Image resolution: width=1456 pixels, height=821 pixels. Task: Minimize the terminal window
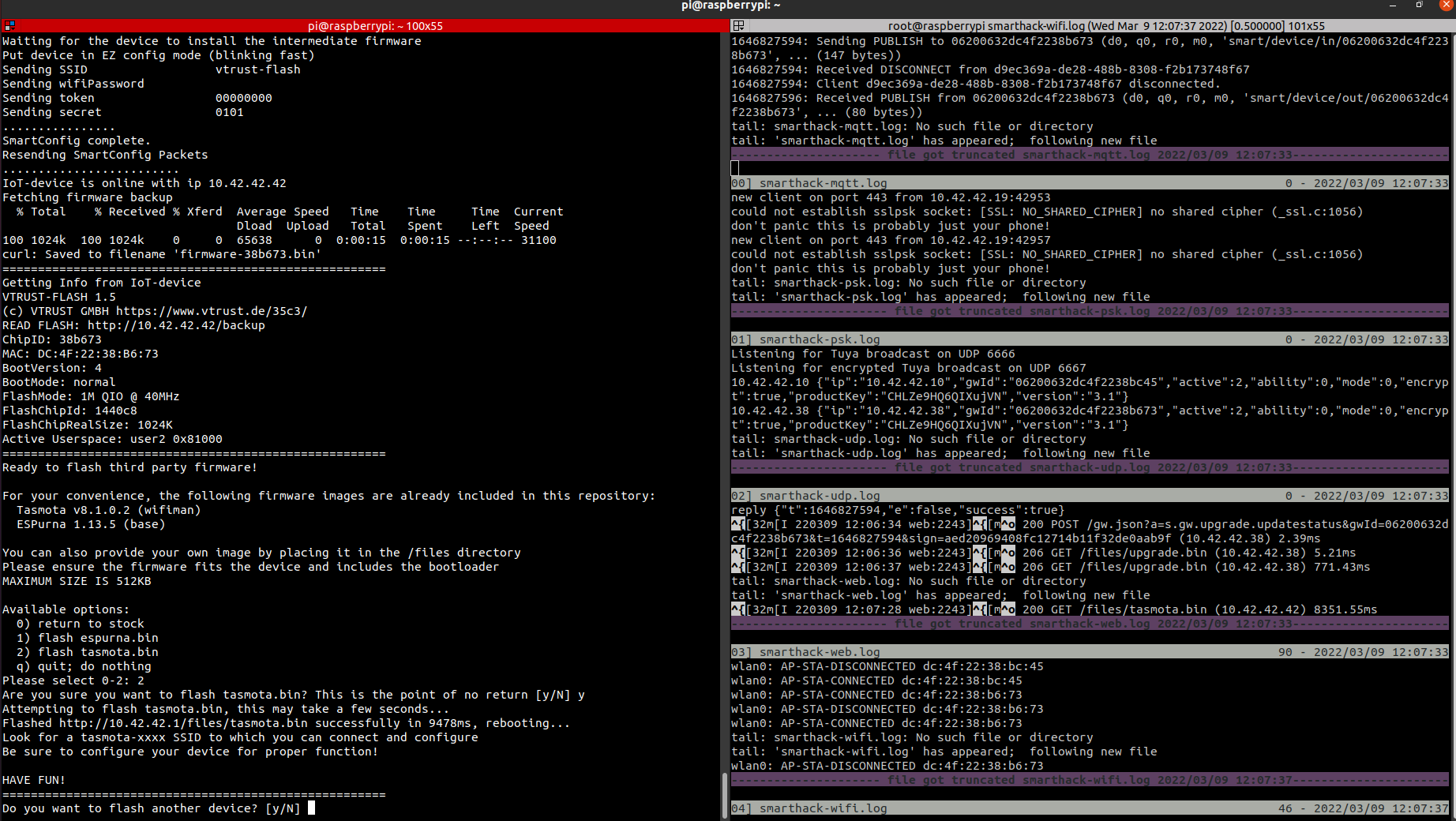point(1393,6)
